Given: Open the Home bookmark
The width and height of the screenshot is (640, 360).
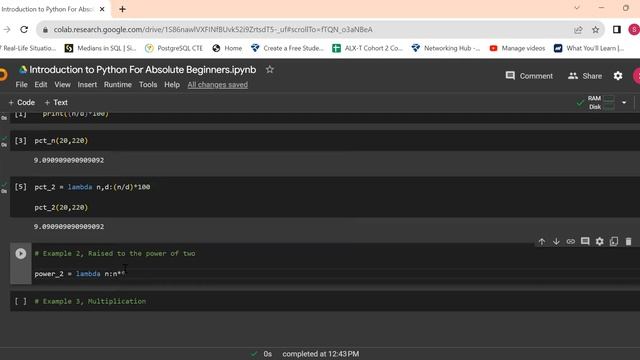Looking at the screenshot, I should (227, 48).
